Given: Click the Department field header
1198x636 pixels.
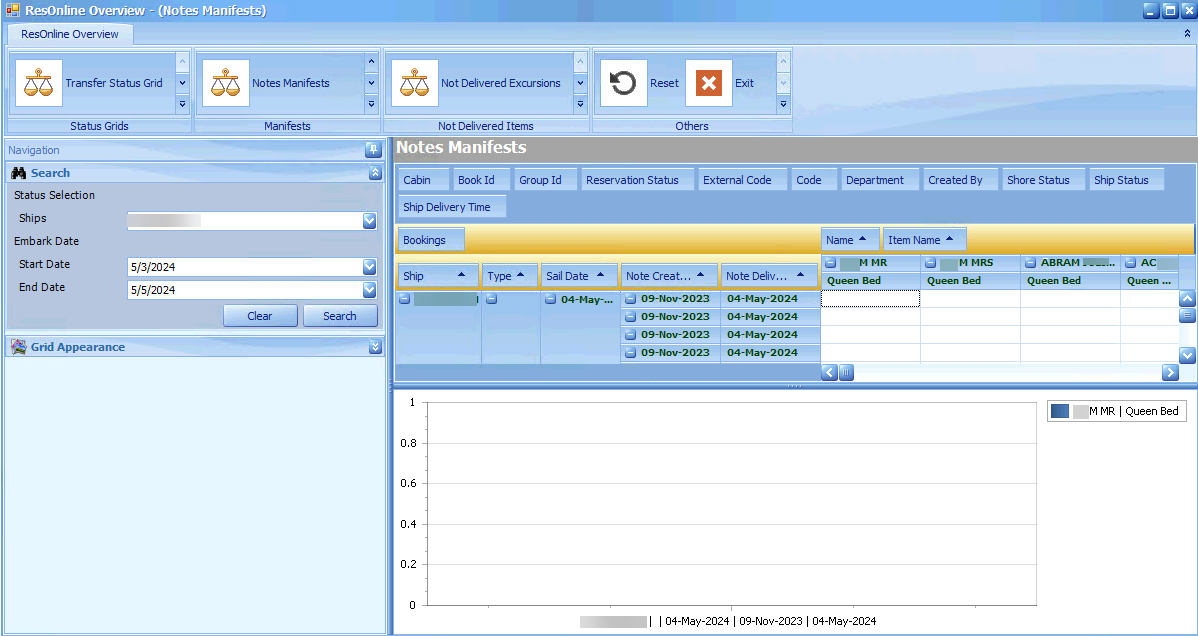Looking at the screenshot, I should click(x=880, y=180).
